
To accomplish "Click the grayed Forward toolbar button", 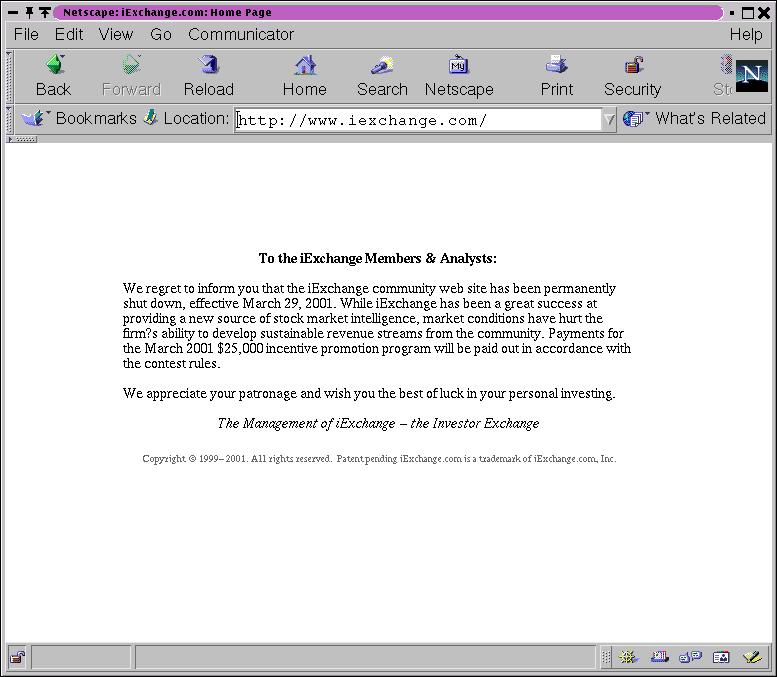I will click(x=131, y=76).
